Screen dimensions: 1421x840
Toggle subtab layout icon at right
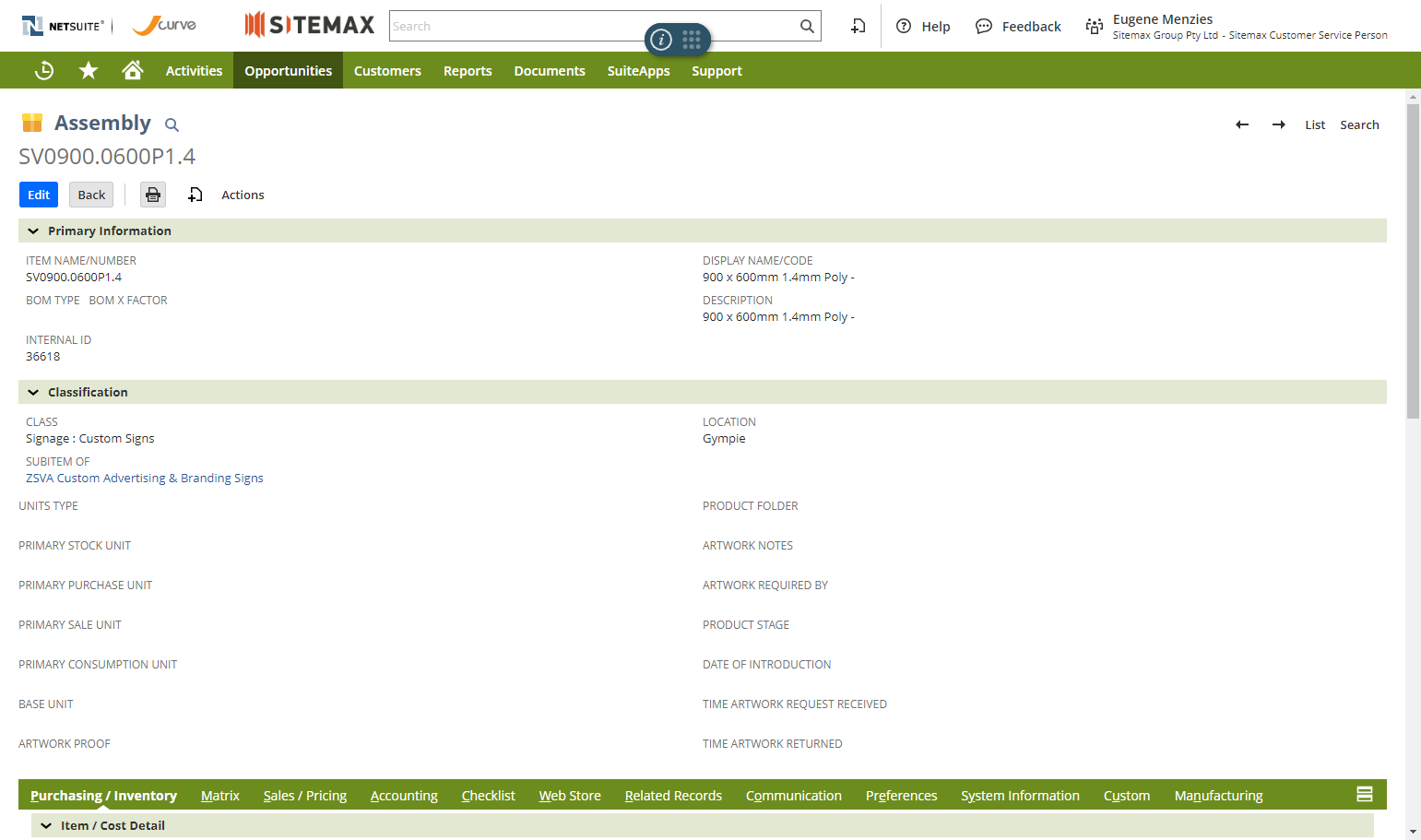pyautogui.click(x=1365, y=794)
